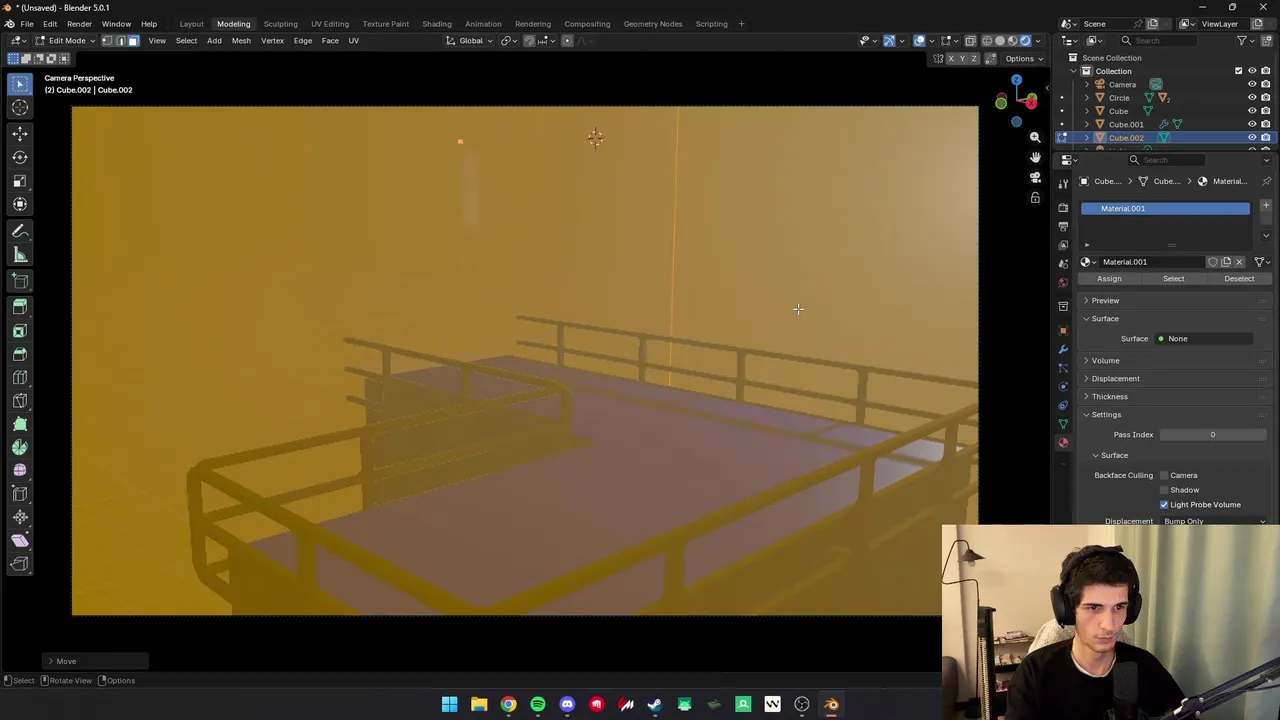Click the hand pan view icon
This screenshot has height=720, width=1280.
(x=1035, y=157)
